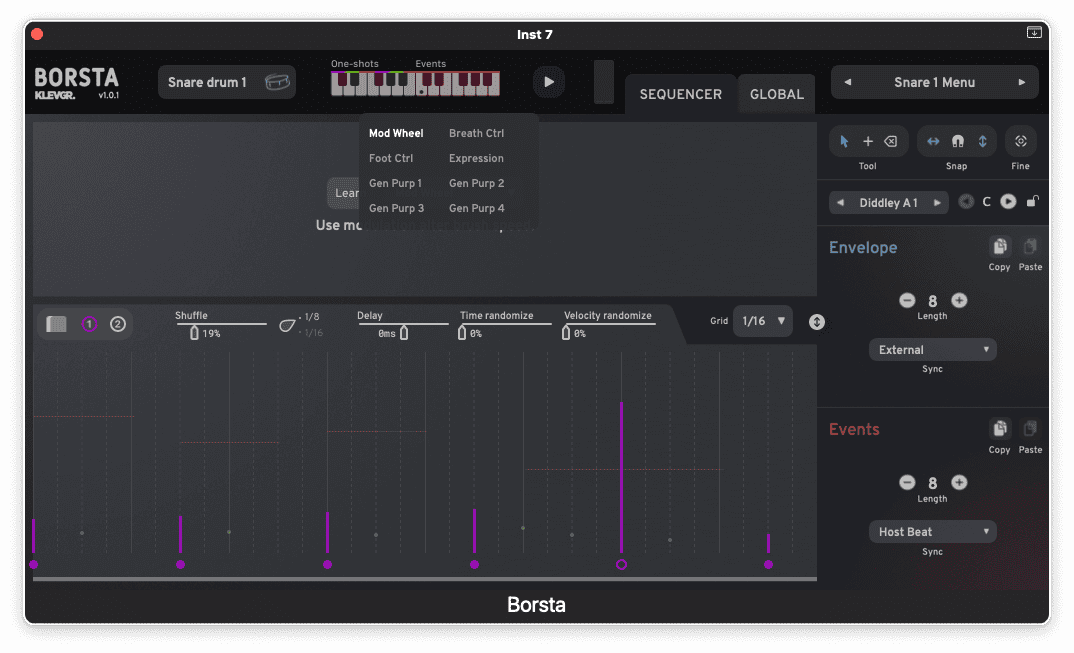The height and width of the screenshot is (653, 1074).
Task: Adjust the Time randomize slider handle
Action: (x=462, y=333)
